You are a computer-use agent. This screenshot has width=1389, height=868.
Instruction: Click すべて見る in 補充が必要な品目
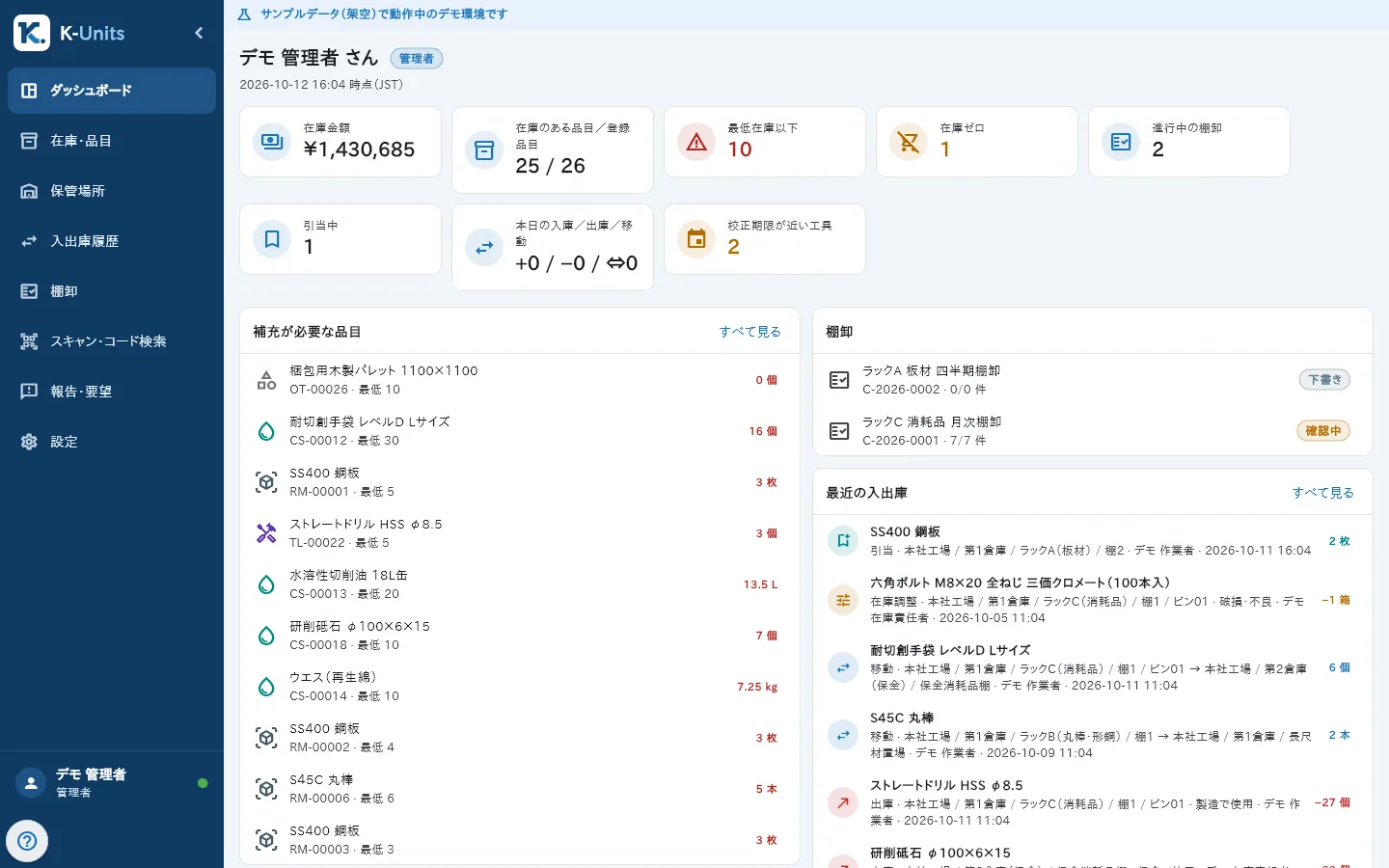(750, 332)
